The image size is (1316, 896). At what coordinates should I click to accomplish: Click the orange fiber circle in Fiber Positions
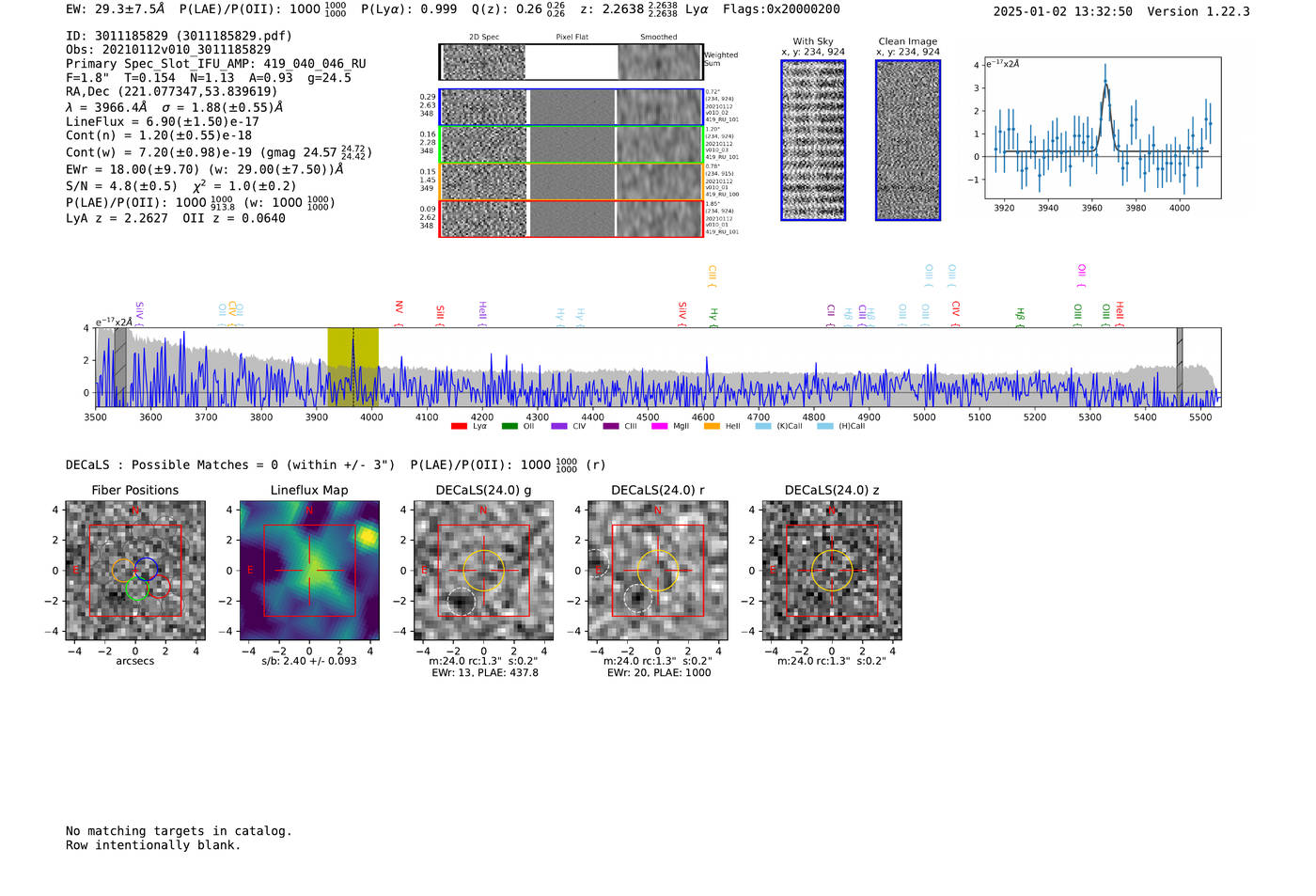[x=123, y=570]
